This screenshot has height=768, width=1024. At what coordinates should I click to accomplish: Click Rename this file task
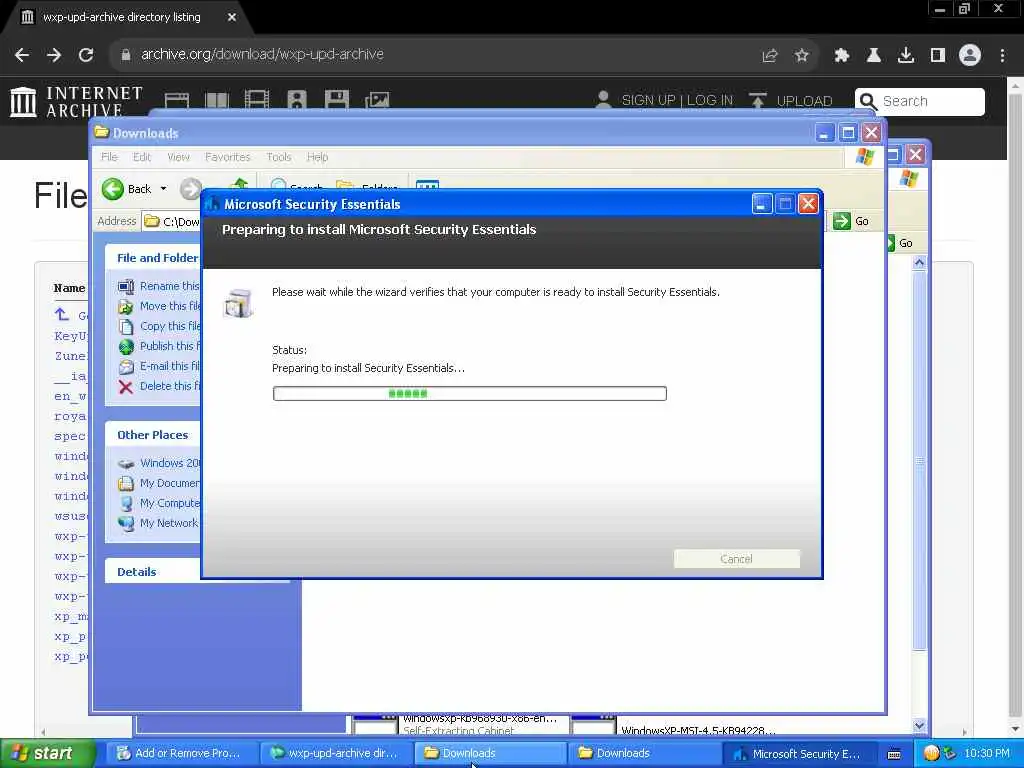pyautogui.click(x=161, y=286)
